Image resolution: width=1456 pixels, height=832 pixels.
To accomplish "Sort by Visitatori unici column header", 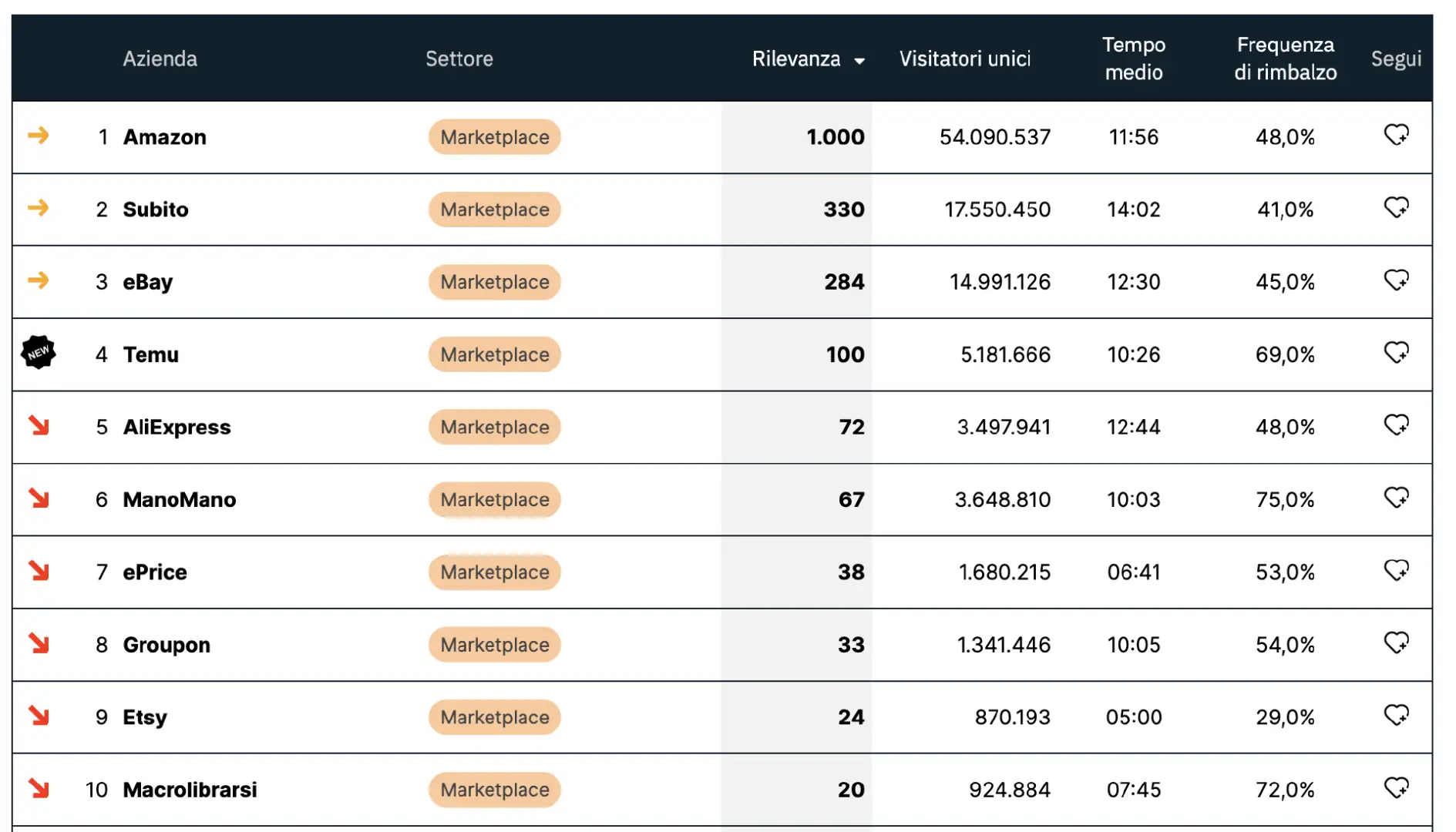I will [x=965, y=59].
